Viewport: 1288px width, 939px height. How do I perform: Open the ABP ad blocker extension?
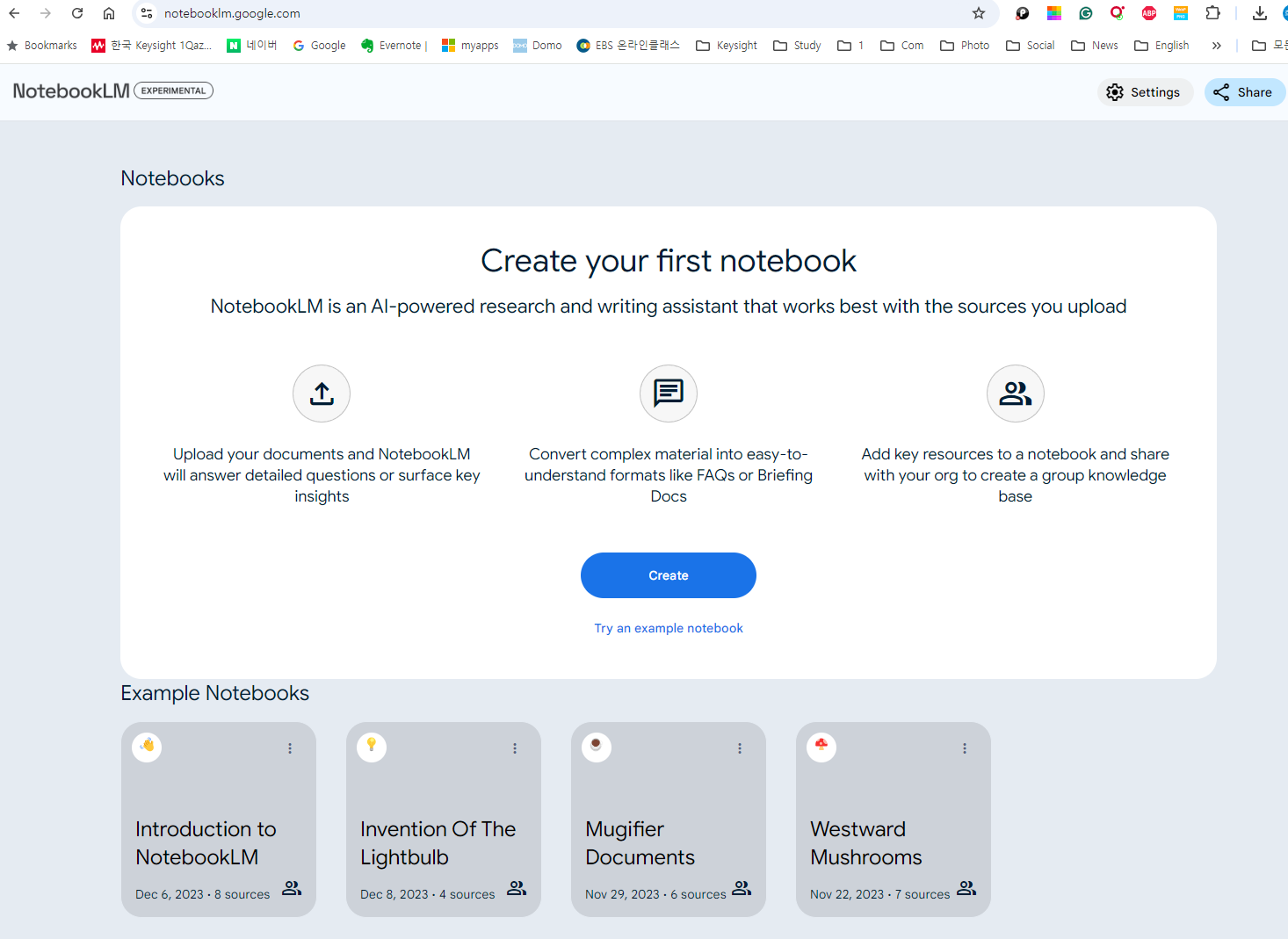click(1149, 13)
